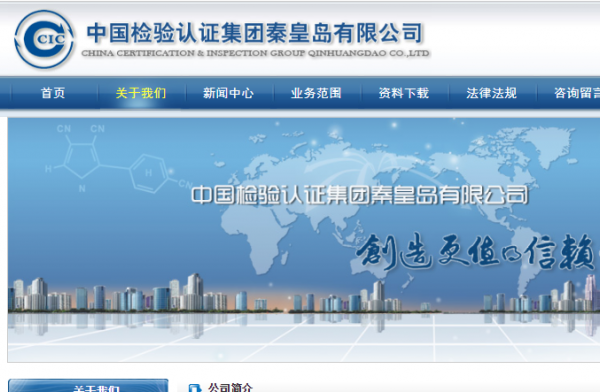This screenshot has height=392, width=600.
Task: Go to 新闻中心 in the navigation bar
Action: click(228, 93)
